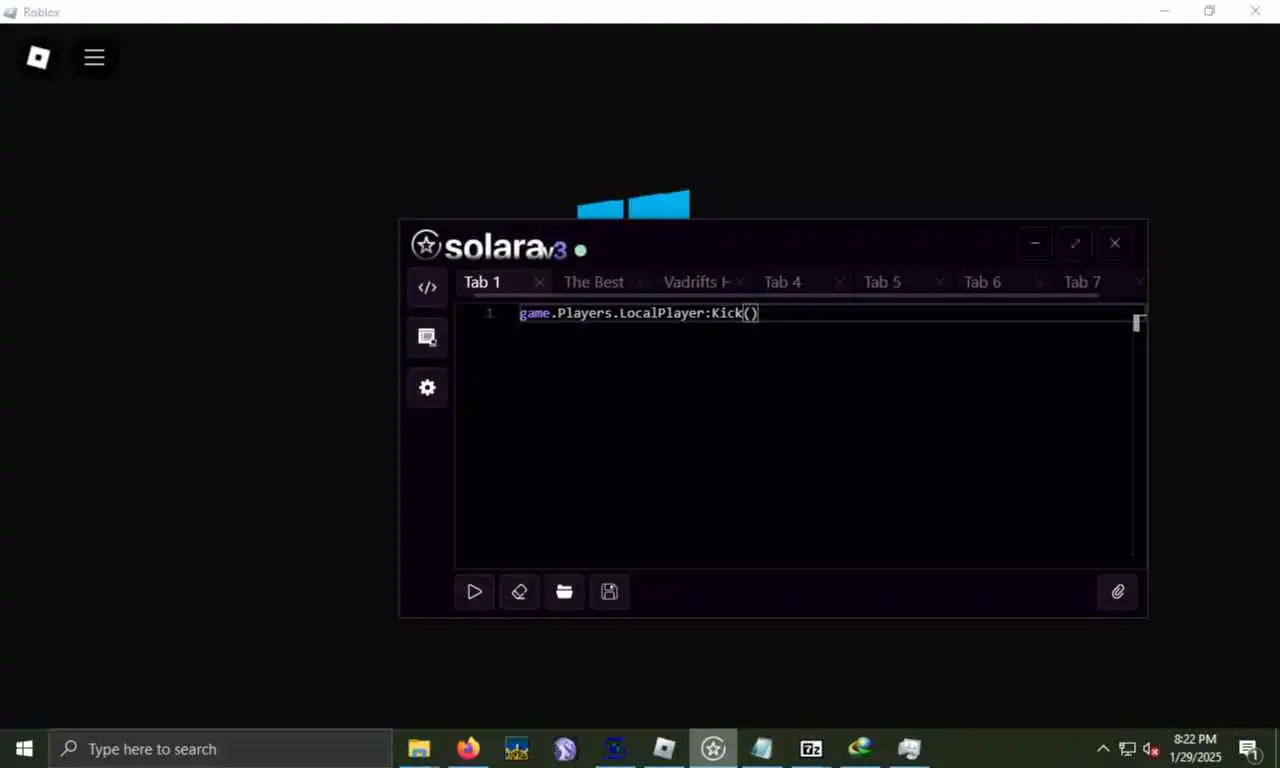1280x768 pixels.
Task: Switch to the Vadrifts tab
Action: click(x=696, y=282)
